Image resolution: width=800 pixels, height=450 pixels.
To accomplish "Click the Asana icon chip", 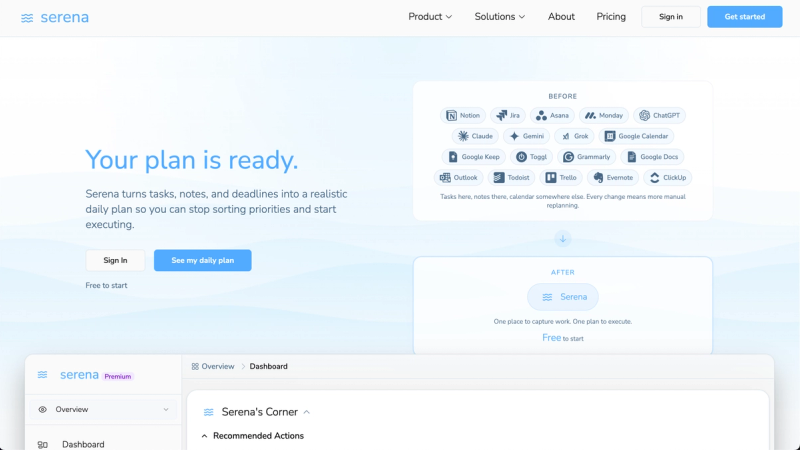I will tap(552, 115).
